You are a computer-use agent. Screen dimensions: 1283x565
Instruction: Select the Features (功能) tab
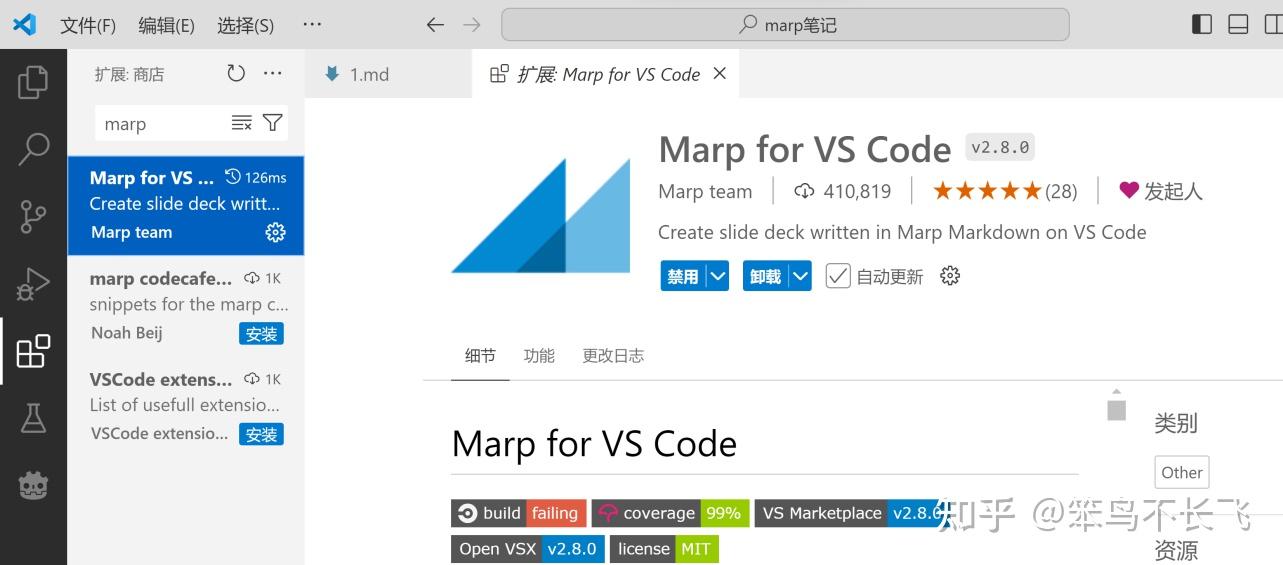539,355
